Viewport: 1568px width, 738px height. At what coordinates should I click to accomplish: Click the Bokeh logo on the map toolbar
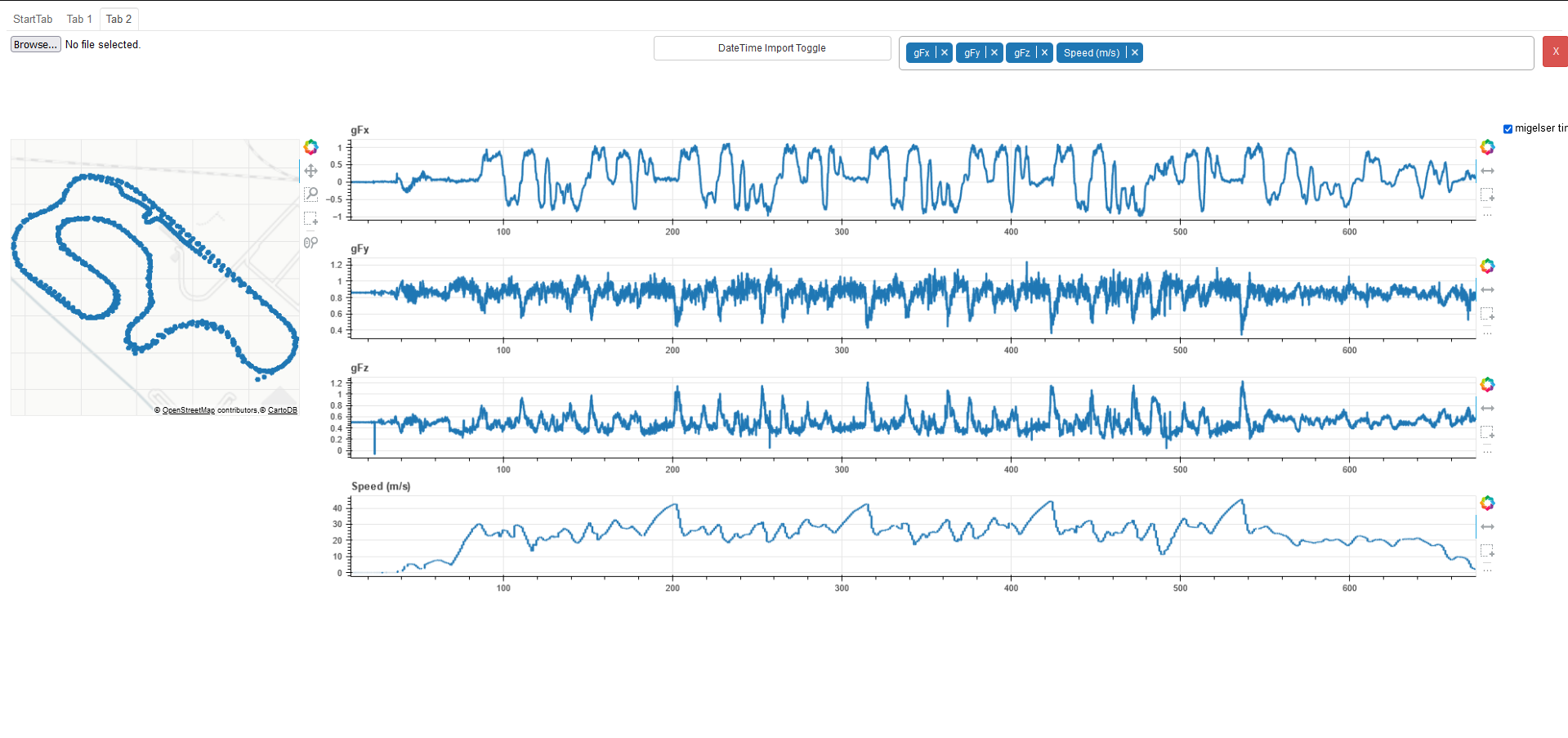pos(310,147)
